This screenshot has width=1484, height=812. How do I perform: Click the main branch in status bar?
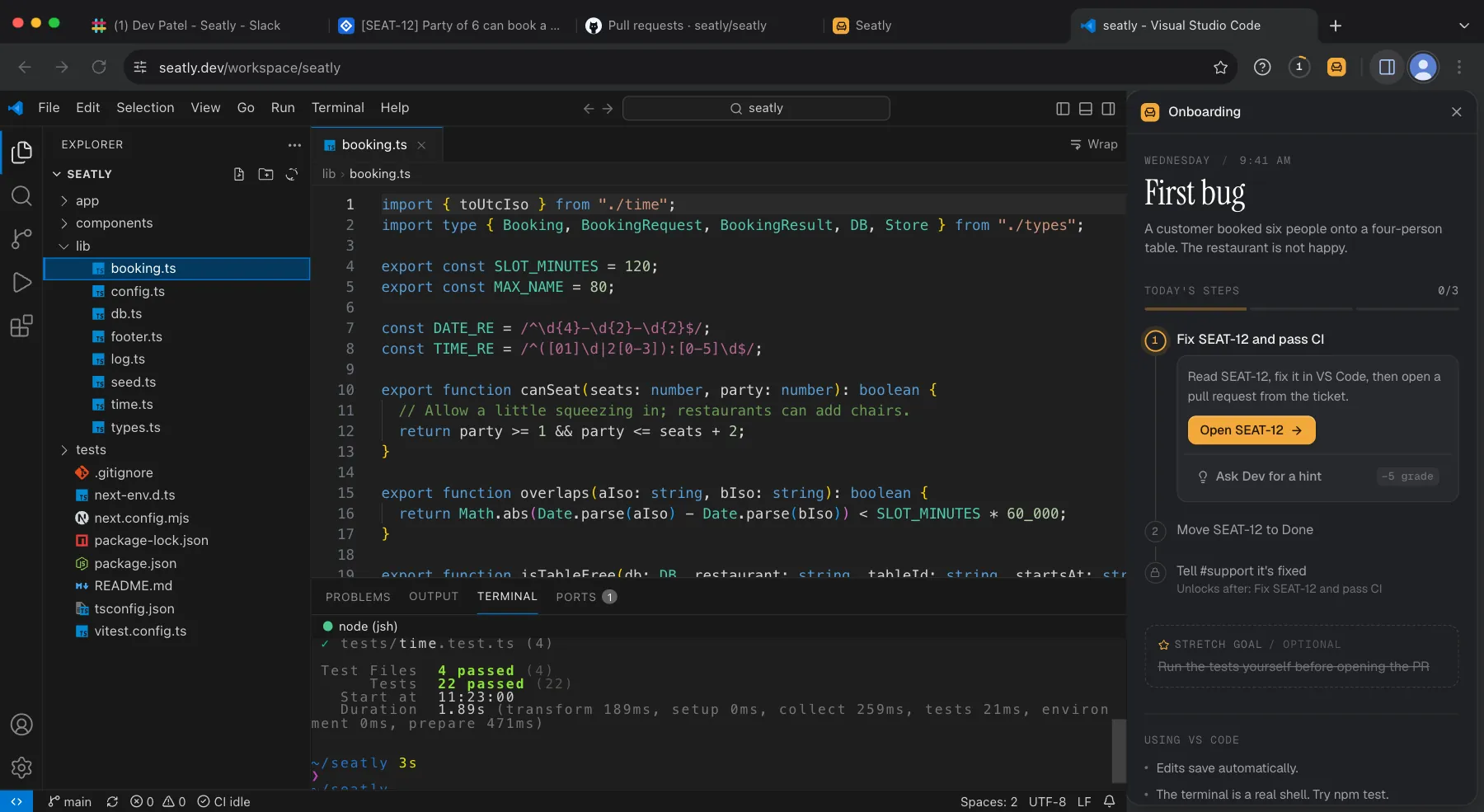point(70,801)
